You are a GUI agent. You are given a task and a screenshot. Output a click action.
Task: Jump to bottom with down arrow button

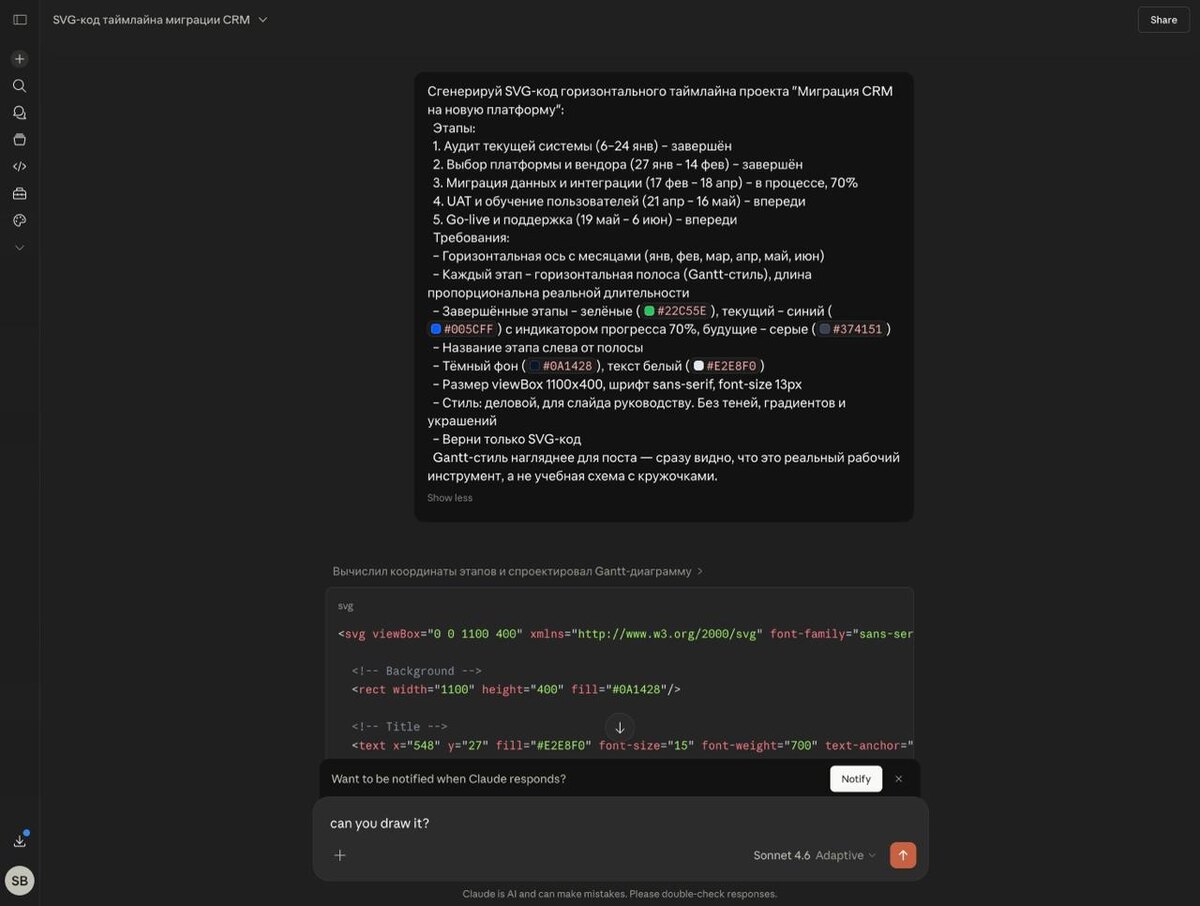tap(619, 728)
